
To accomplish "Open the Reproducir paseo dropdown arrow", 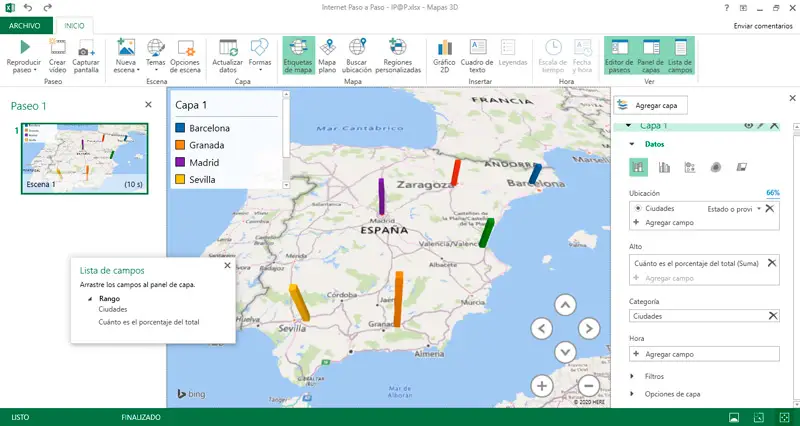I will coord(35,71).
